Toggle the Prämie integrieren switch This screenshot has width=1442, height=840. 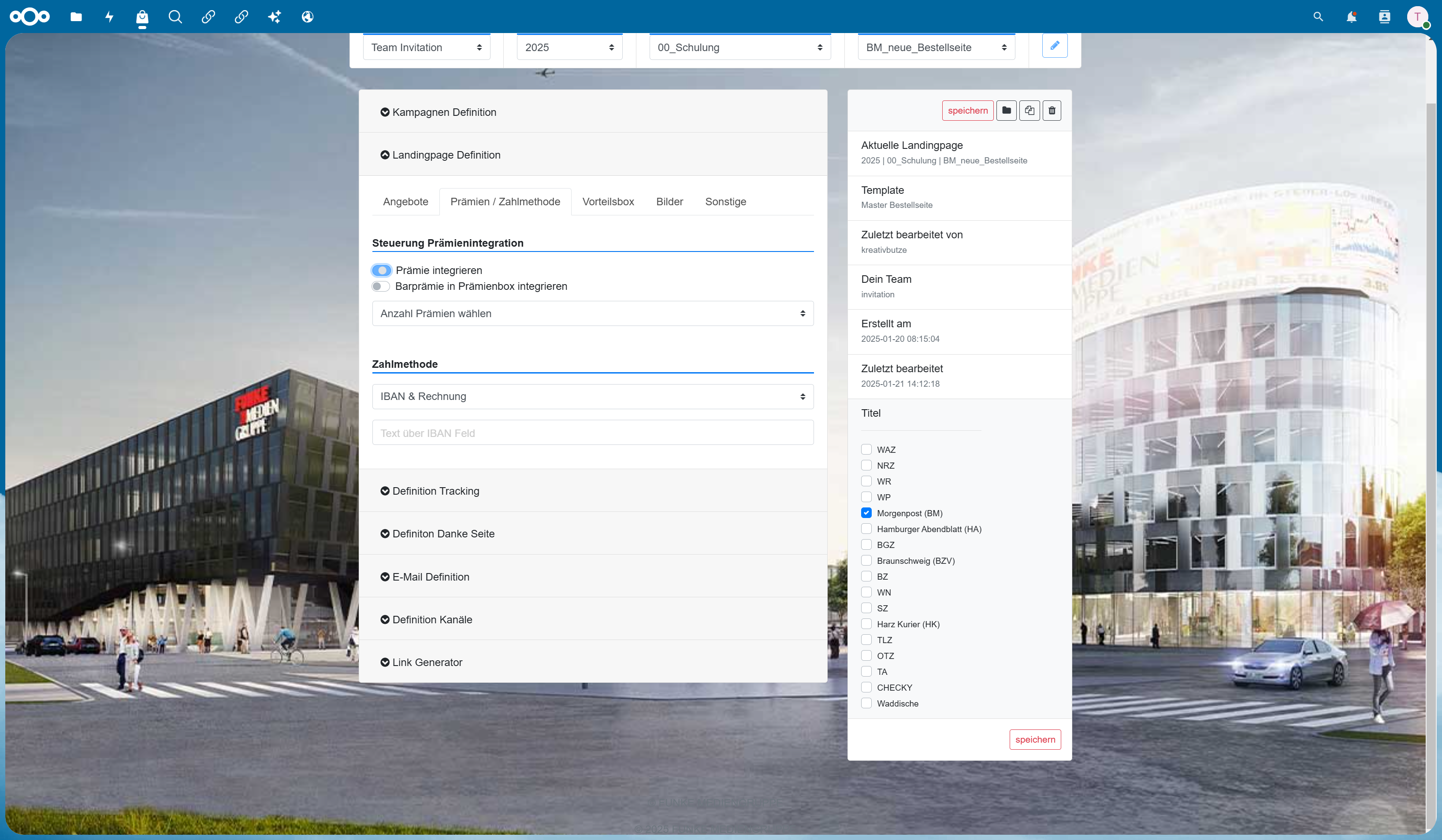pyautogui.click(x=382, y=270)
